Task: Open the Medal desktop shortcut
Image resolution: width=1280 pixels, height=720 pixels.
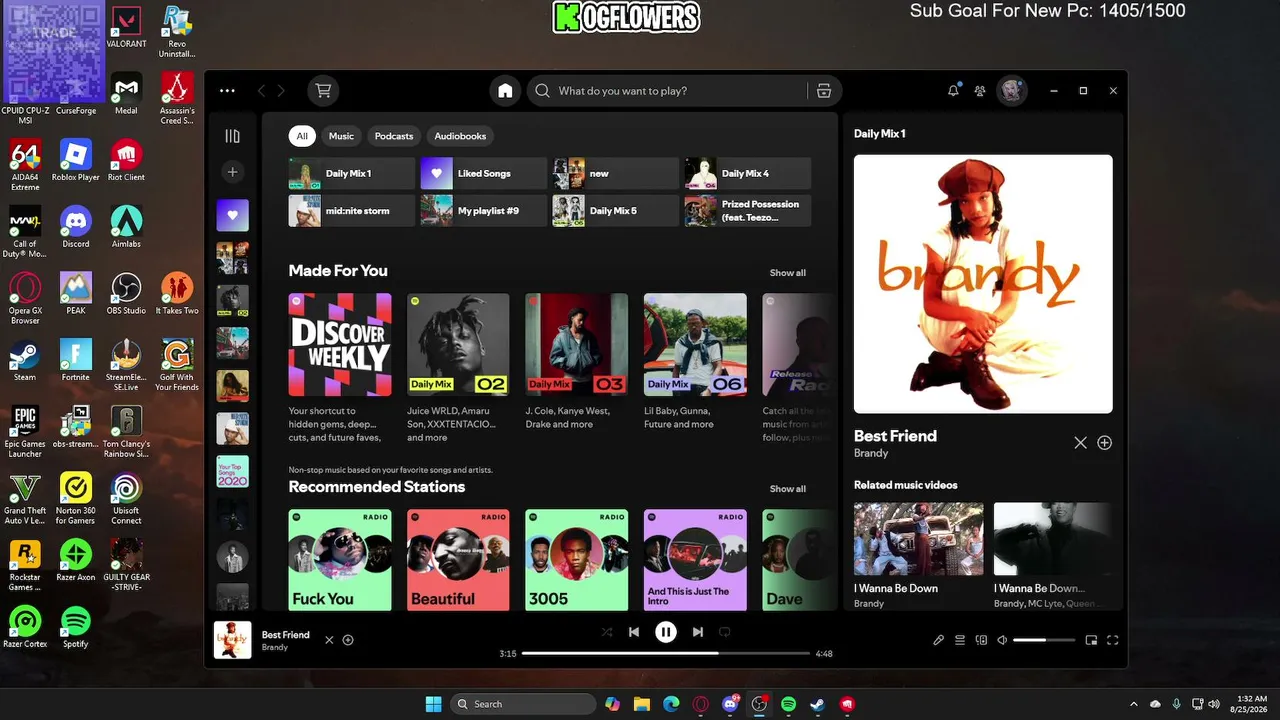Action: click(x=126, y=95)
